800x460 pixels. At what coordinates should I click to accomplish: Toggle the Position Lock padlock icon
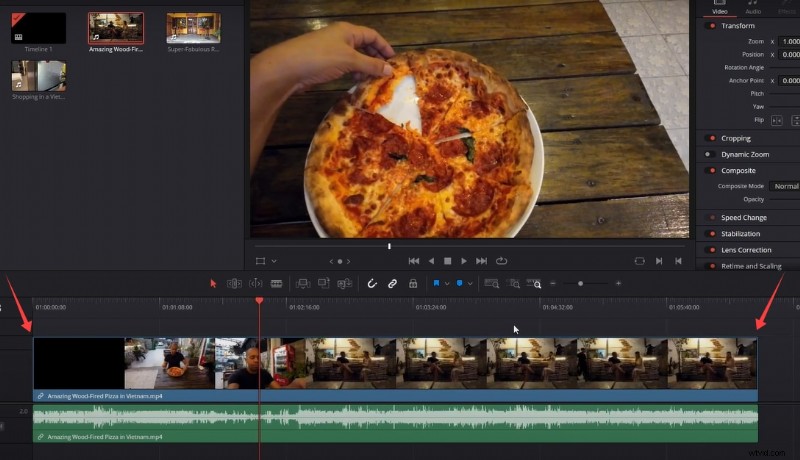point(413,284)
